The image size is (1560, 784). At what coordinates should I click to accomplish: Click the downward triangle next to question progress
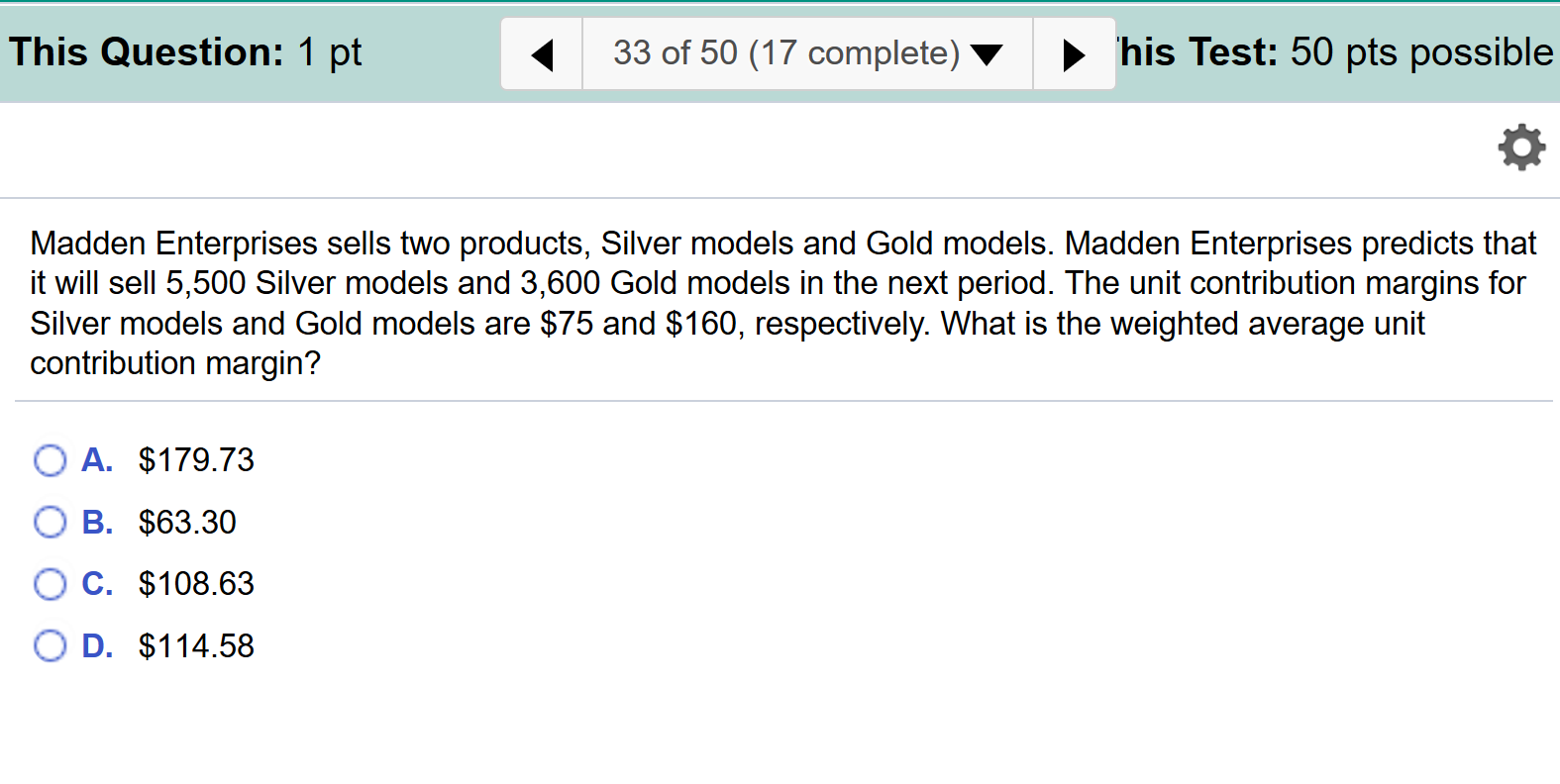988,56
